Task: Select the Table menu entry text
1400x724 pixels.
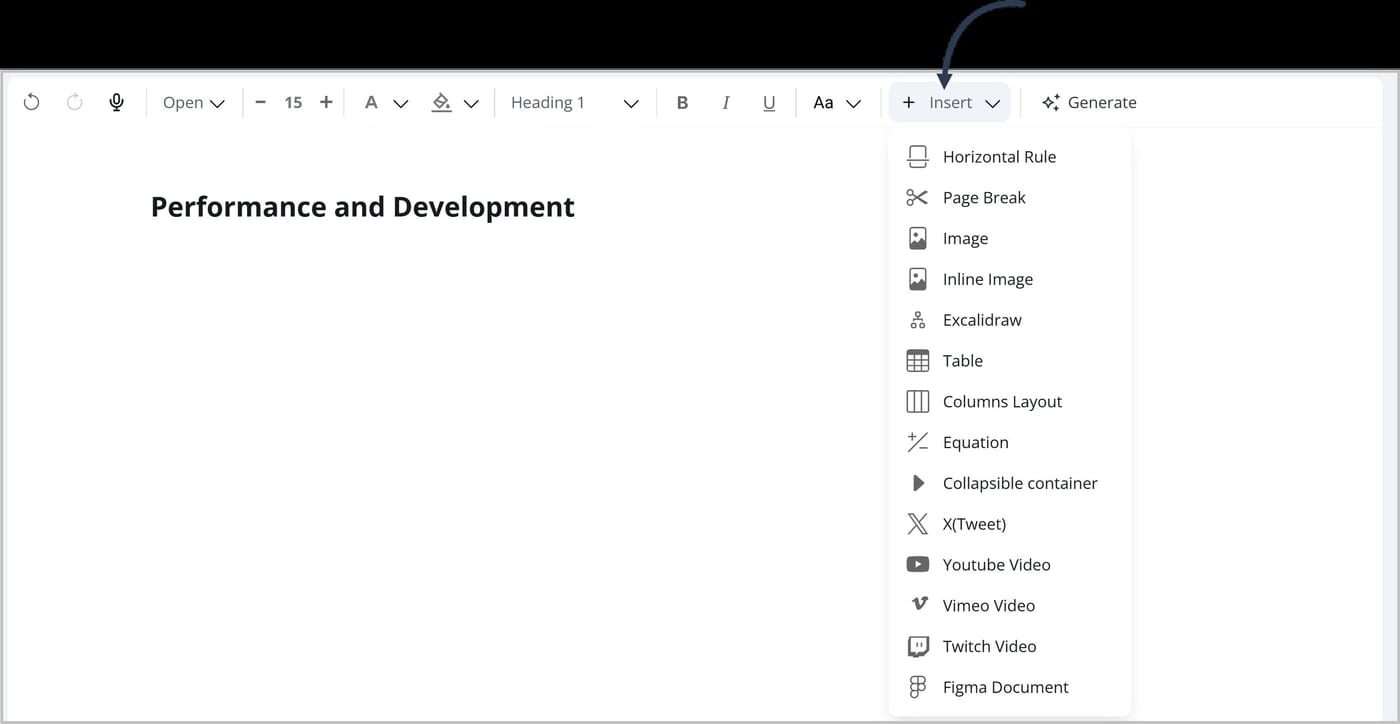Action: tap(963, 361)
